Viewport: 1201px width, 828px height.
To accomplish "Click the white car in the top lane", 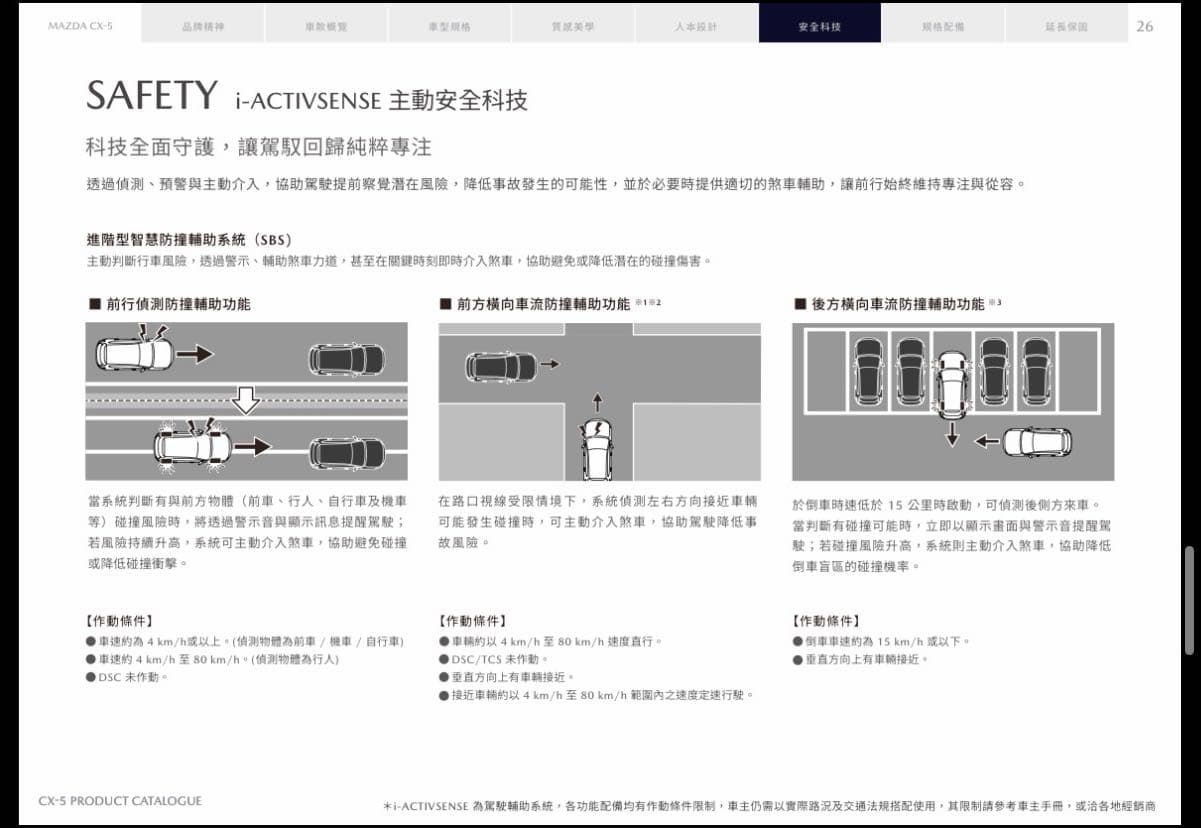I will tap(134, 353).
